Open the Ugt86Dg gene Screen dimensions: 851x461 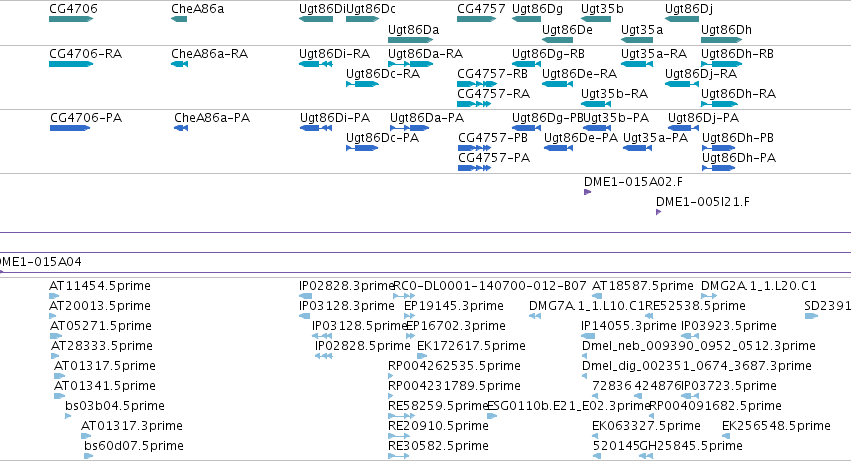[x=526, y=19]
